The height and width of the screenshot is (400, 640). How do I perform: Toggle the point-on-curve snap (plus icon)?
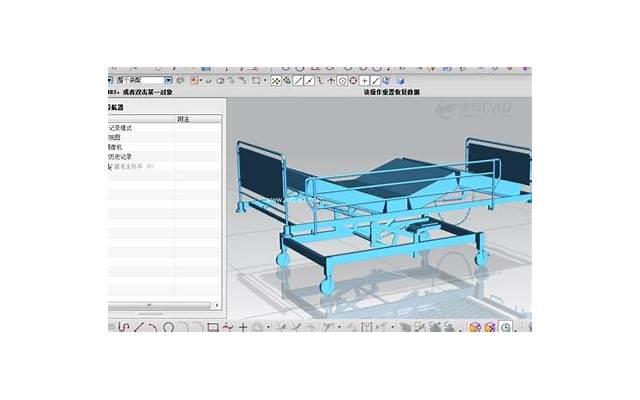pyautogui.click(x=365, y=80)
